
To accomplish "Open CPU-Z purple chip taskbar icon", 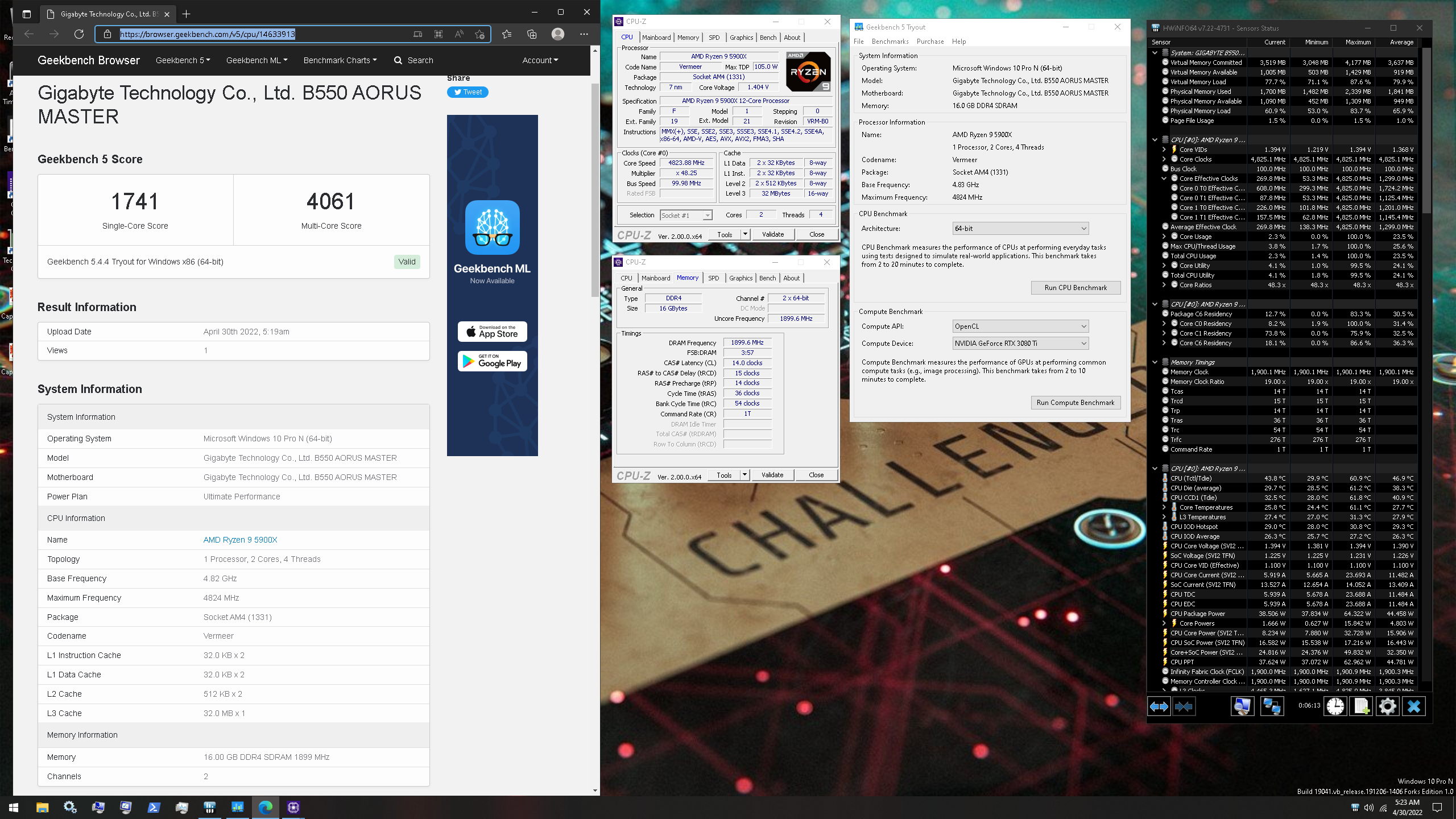I will (293, 807).
